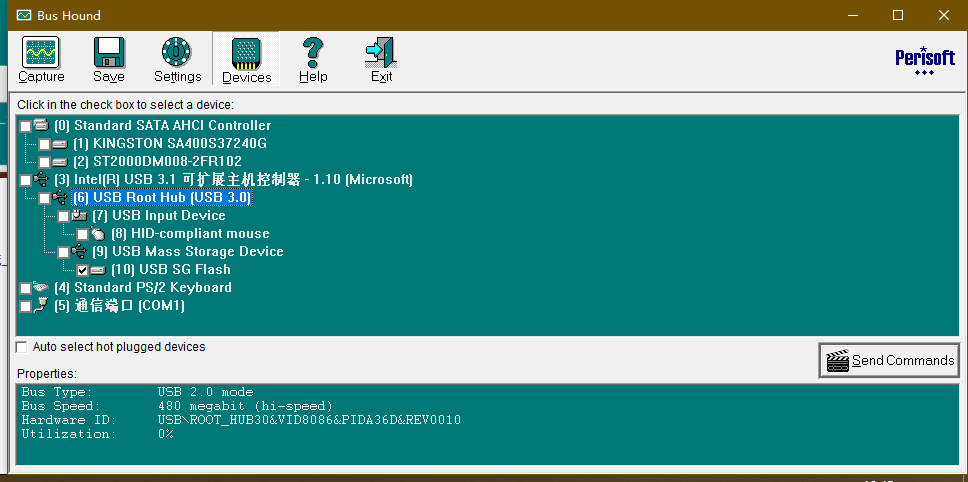Screen dimensions: 968x482
Task: Click the Bus Hound title bar icon
Action: [24, 15]
